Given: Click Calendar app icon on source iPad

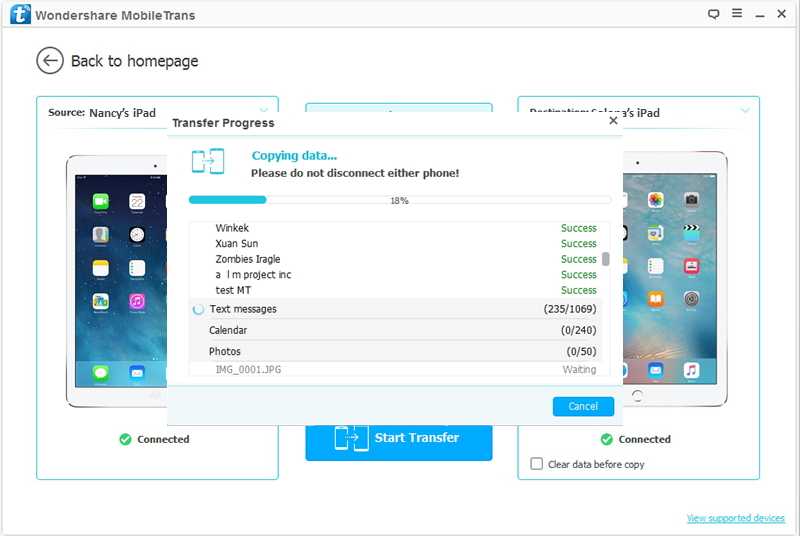Looking at the screenshot, I should point(137,201).
